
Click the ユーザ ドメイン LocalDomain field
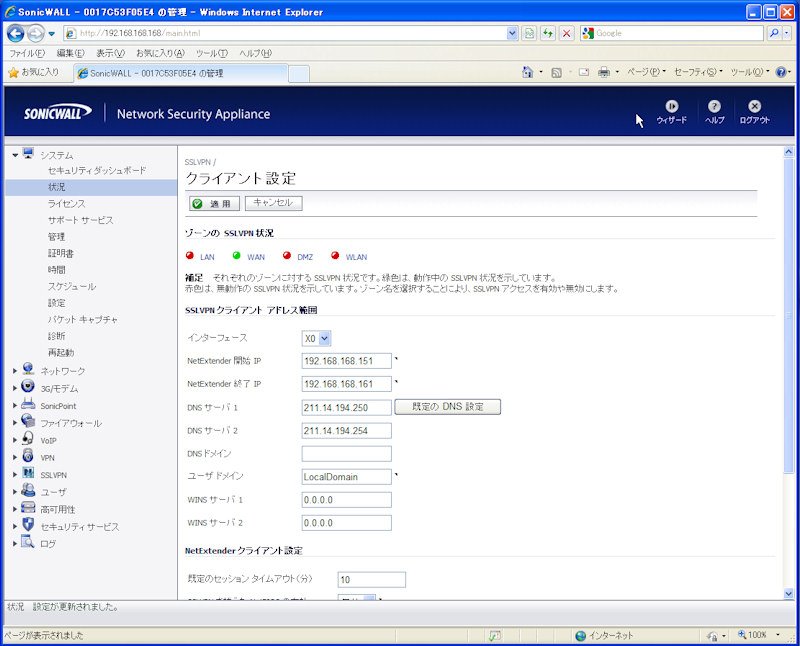click(x=346, y=477)
